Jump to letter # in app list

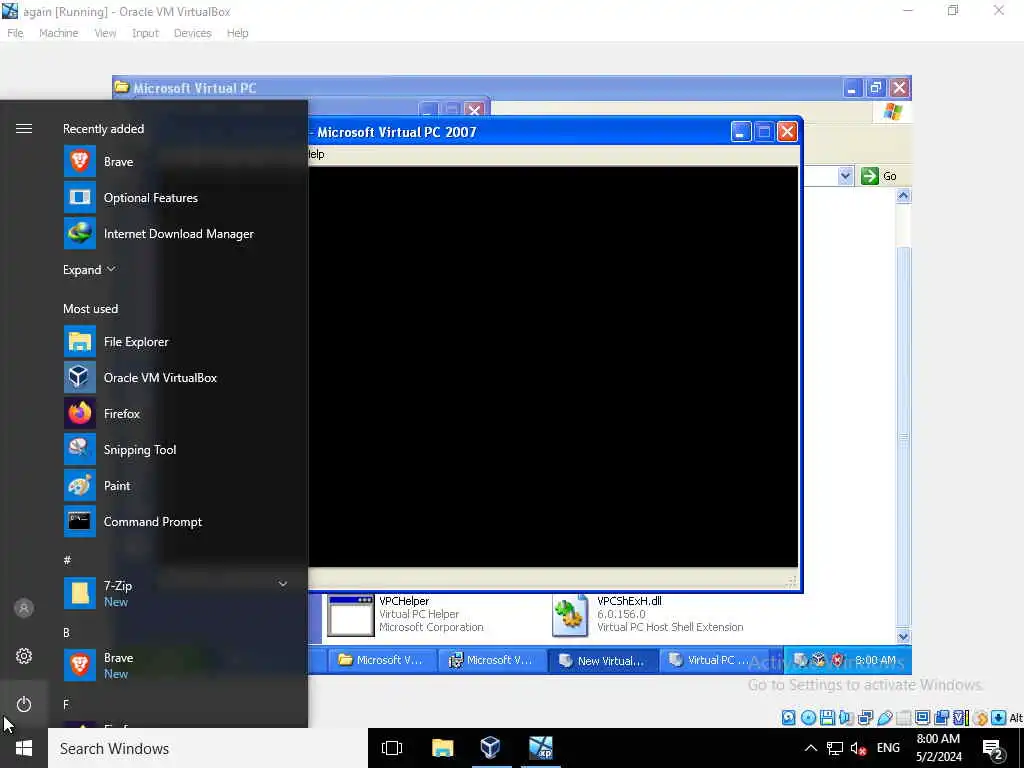pos(67,560)
